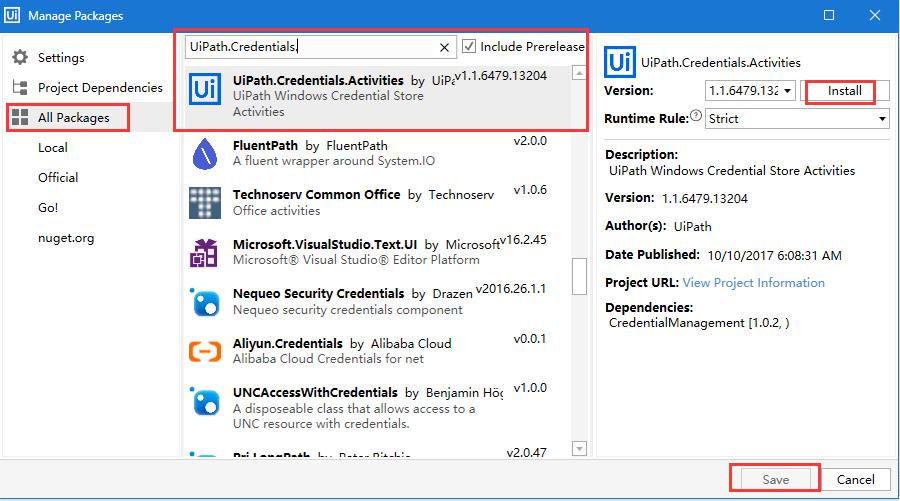Viewport: 900px width, 501px height.
Task: Click the FluentPath package droplet icon
Action: (x=205, y=152)
